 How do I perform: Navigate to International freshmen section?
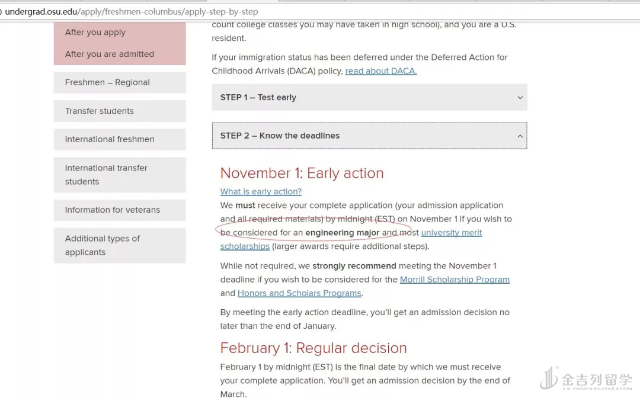pyautogui.click(x=110, y=139)
